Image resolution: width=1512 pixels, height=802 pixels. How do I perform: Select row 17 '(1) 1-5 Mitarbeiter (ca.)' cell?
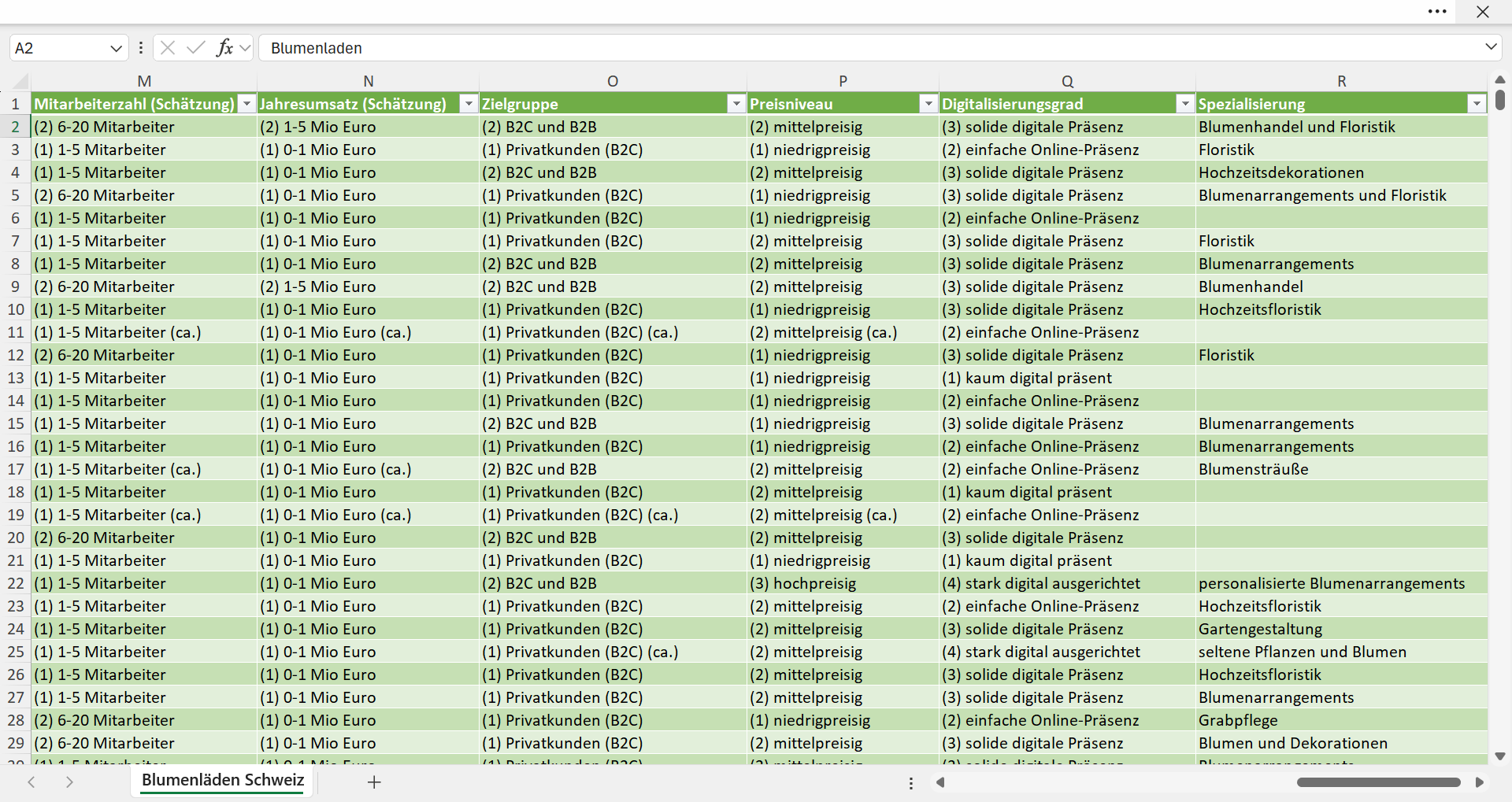(144, 469)
